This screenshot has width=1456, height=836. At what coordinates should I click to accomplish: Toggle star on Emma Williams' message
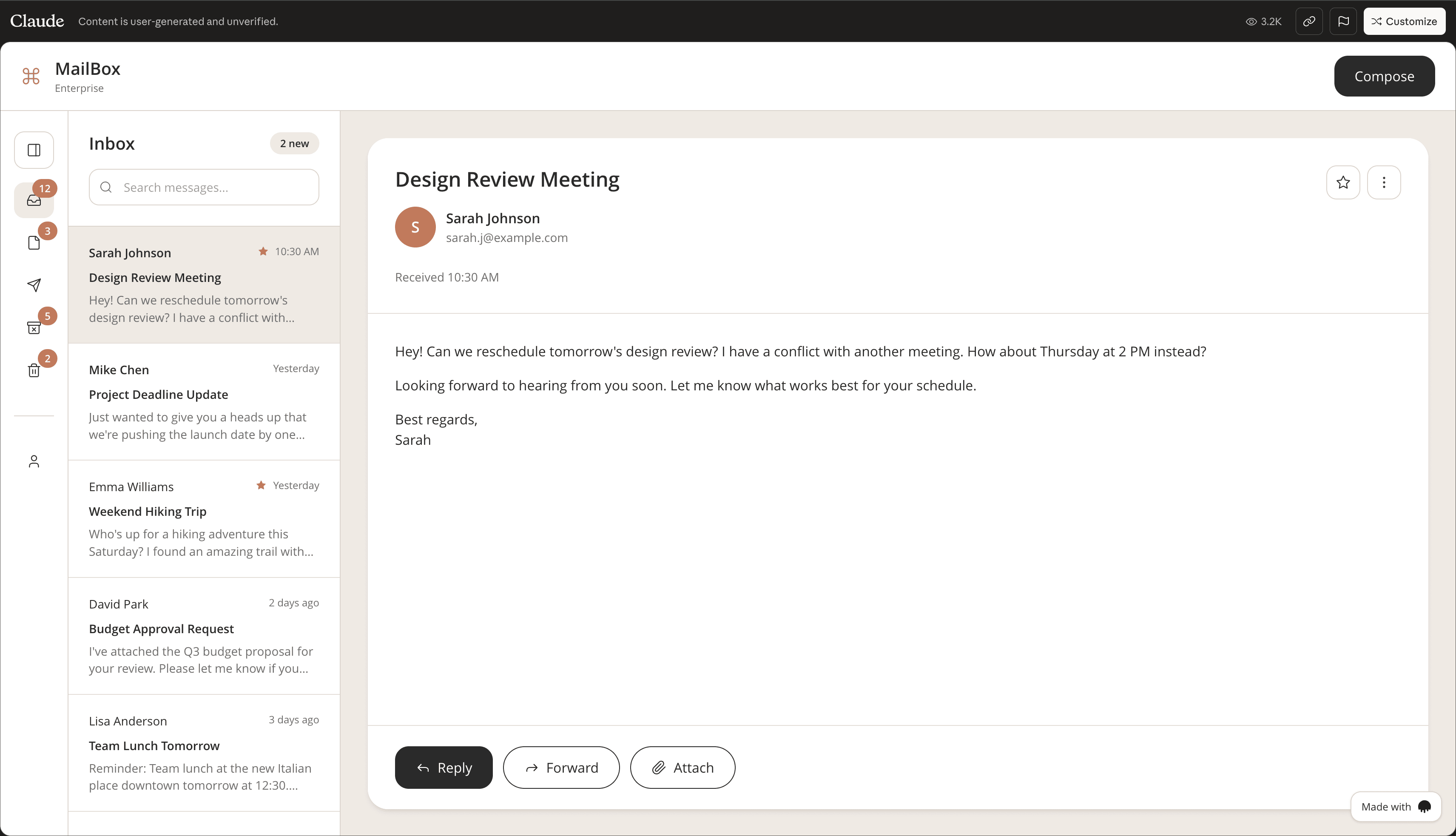tap(261, 485)
